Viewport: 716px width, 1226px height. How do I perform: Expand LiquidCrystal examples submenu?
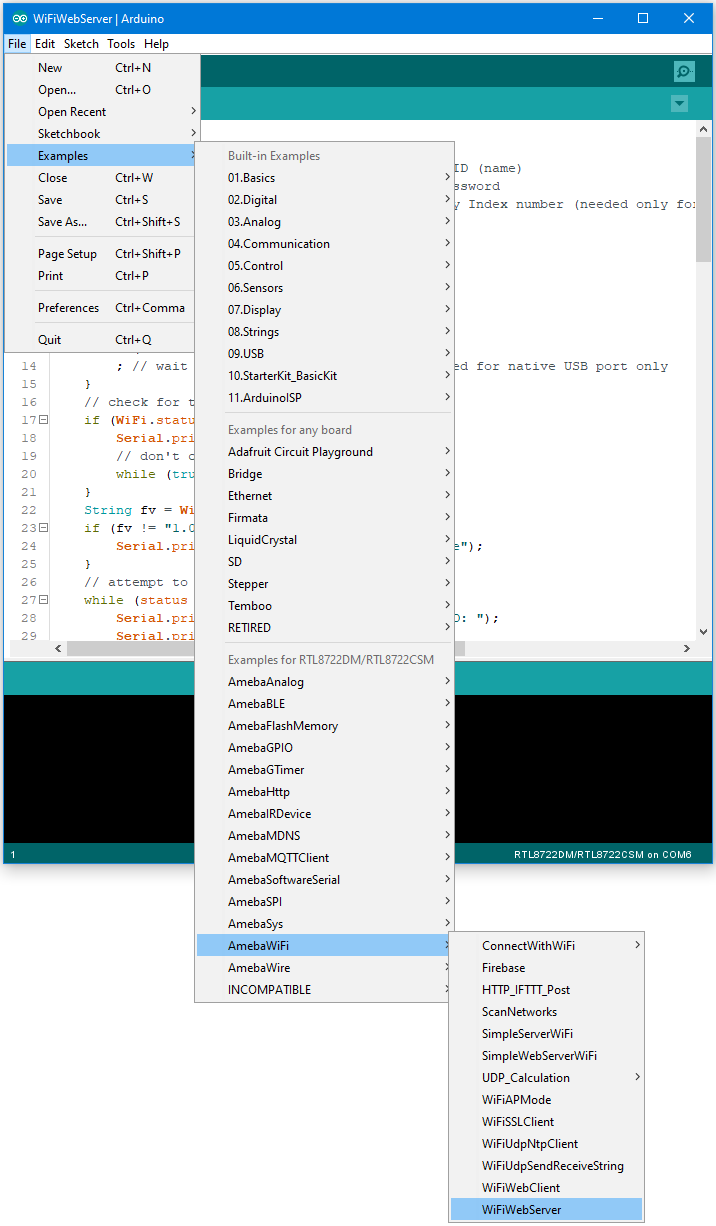pos(325,540)
